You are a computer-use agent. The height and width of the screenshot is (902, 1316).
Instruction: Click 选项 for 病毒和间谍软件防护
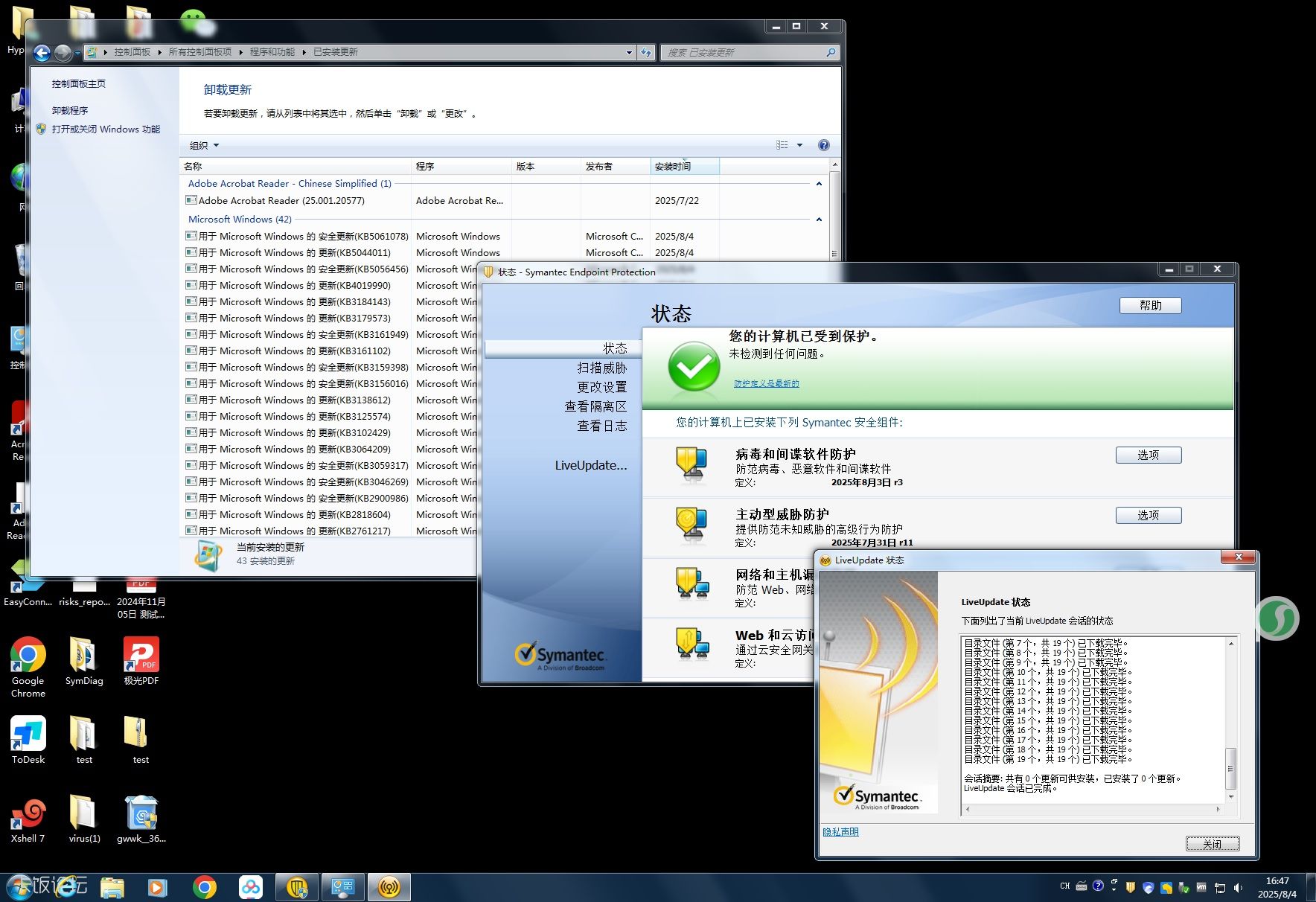point(1148,455)
